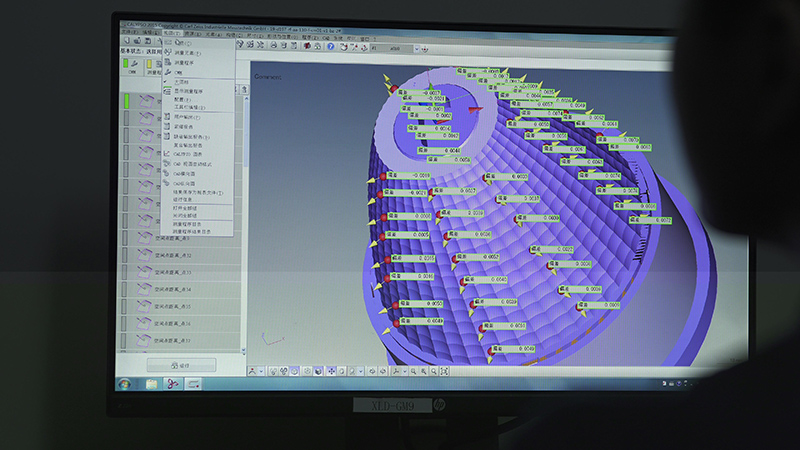Click the fit-to-window icon ending the CAD toolbar

pyautogui.click(x=444, y=371)
